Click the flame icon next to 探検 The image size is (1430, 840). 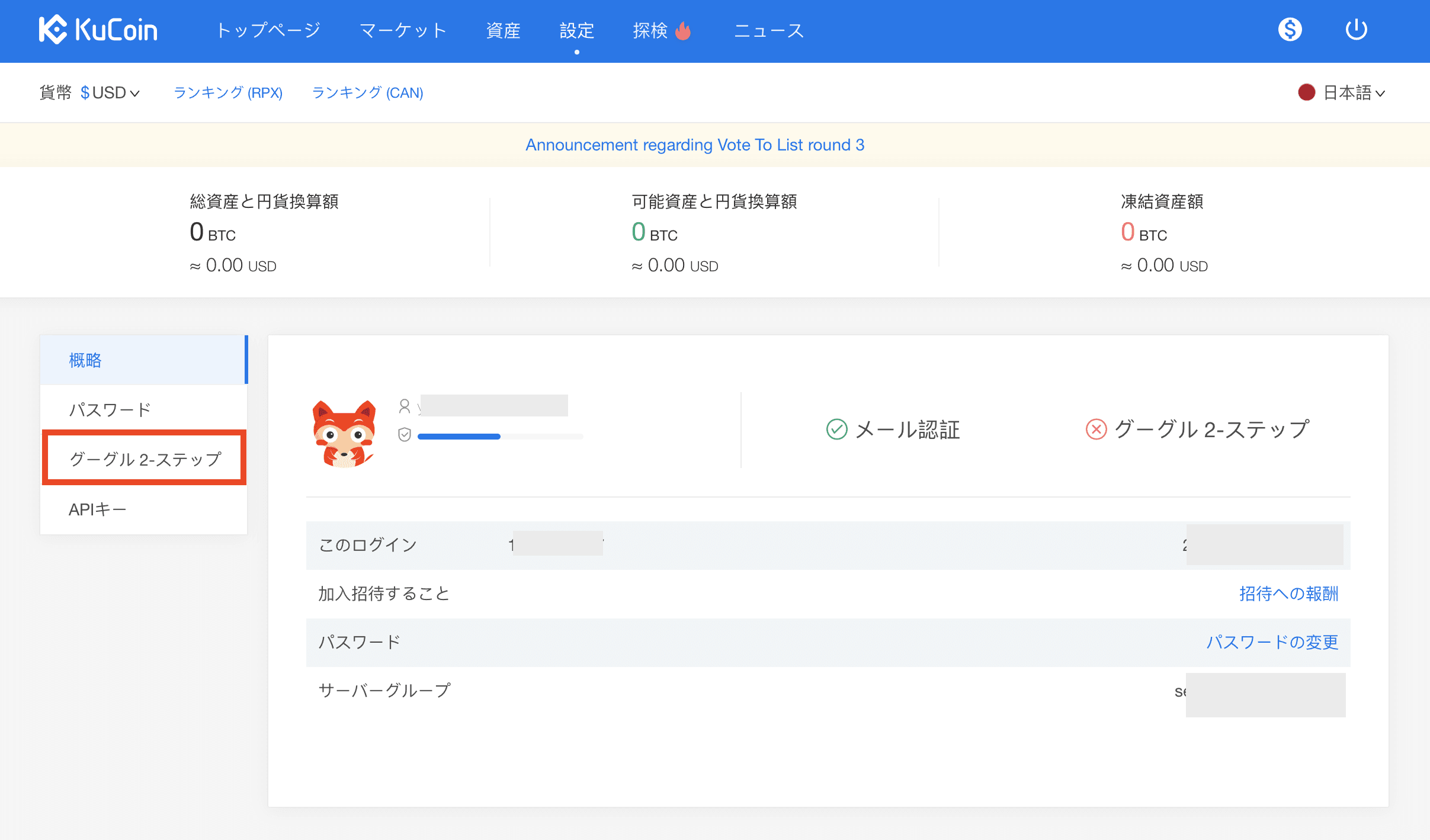(683, 30)
